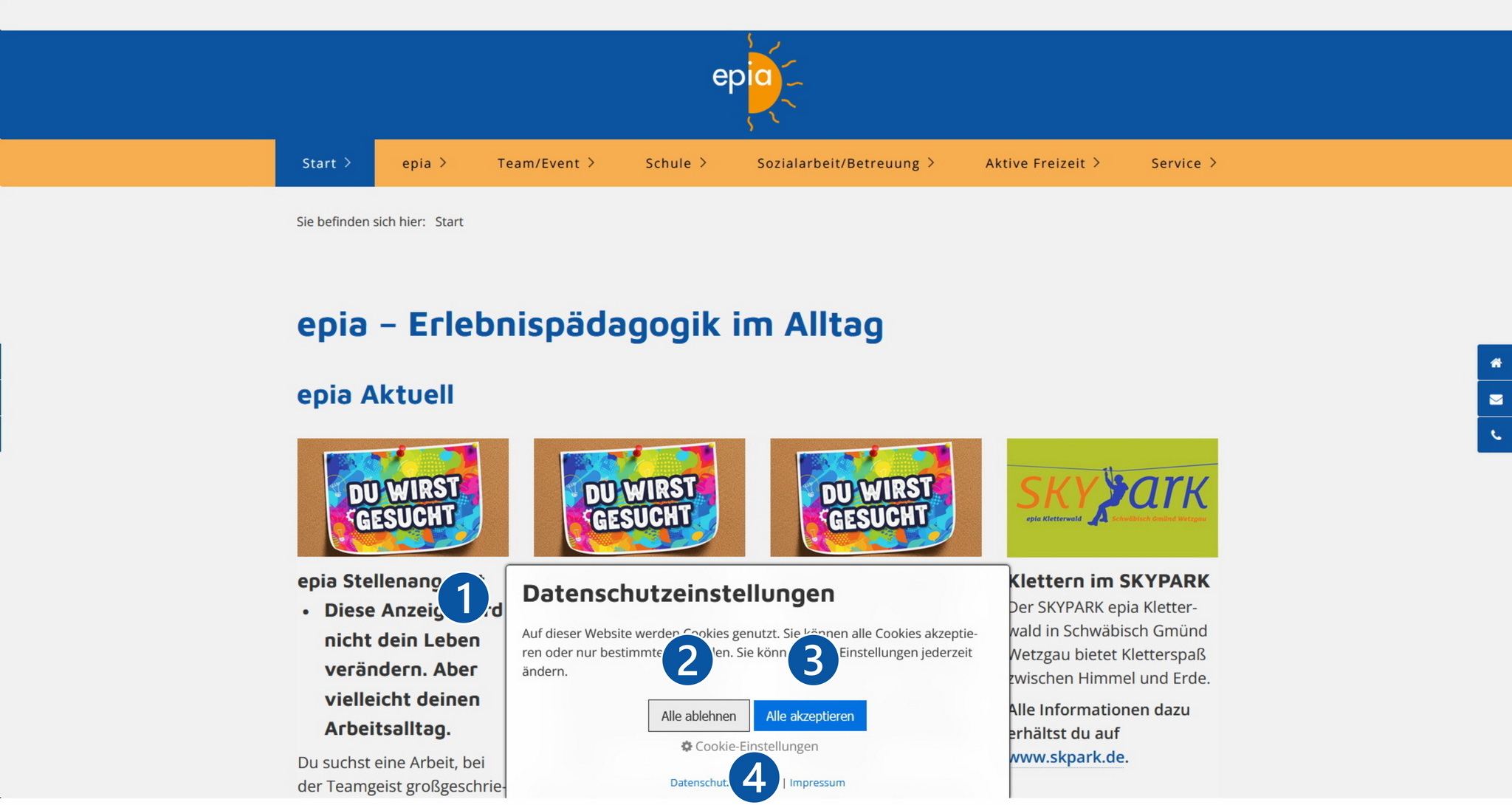
Task: Open the Impressum link
Action: pos(817,783)
